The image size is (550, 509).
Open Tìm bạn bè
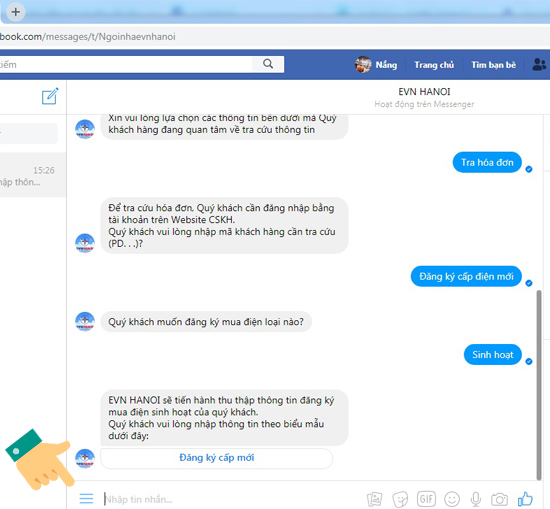(x=493, y=65)
